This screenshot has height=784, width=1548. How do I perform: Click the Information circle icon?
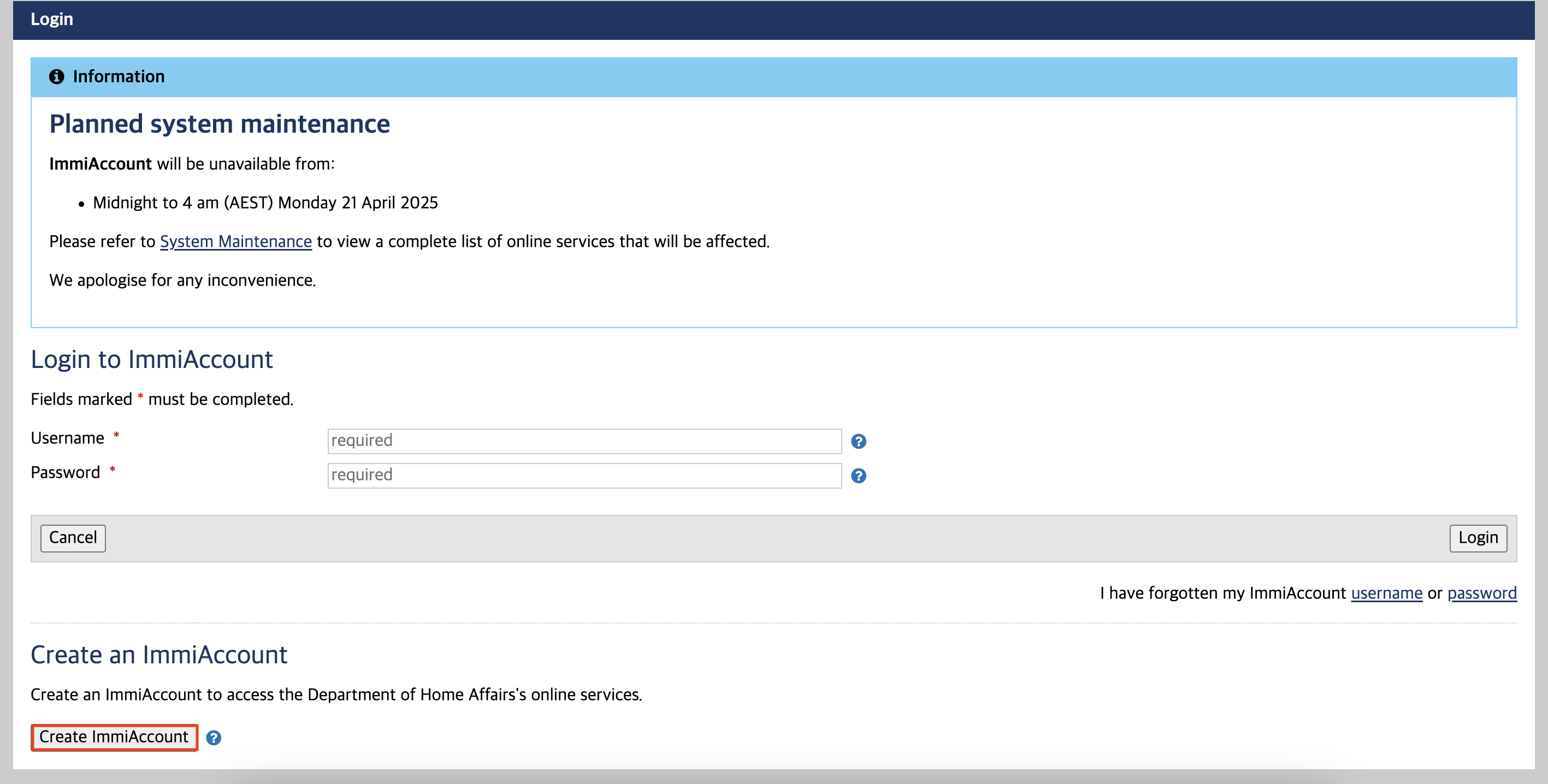56,77
